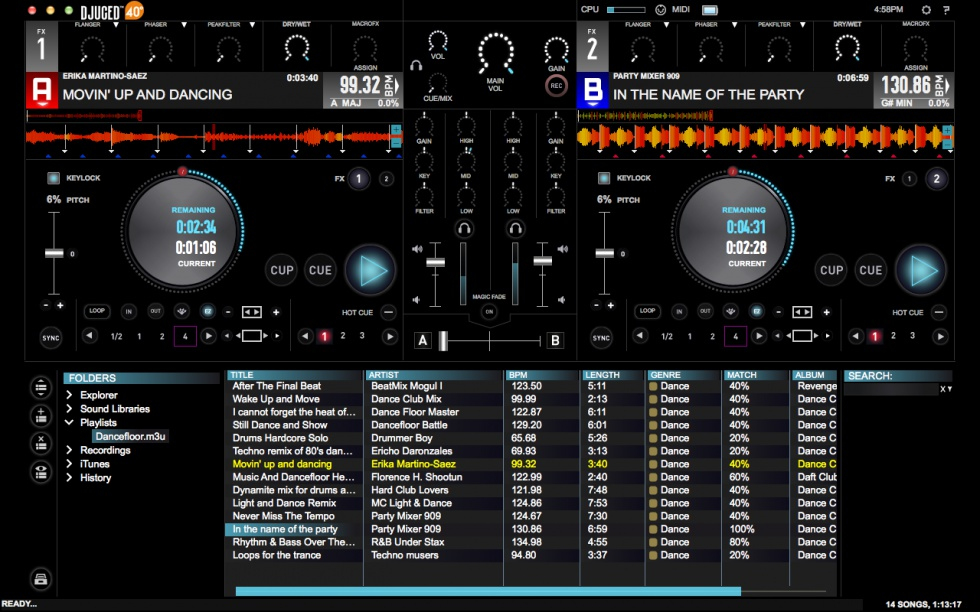Click previous loop length arrow on deck B
Screen dimensions: 980x612
639,336
